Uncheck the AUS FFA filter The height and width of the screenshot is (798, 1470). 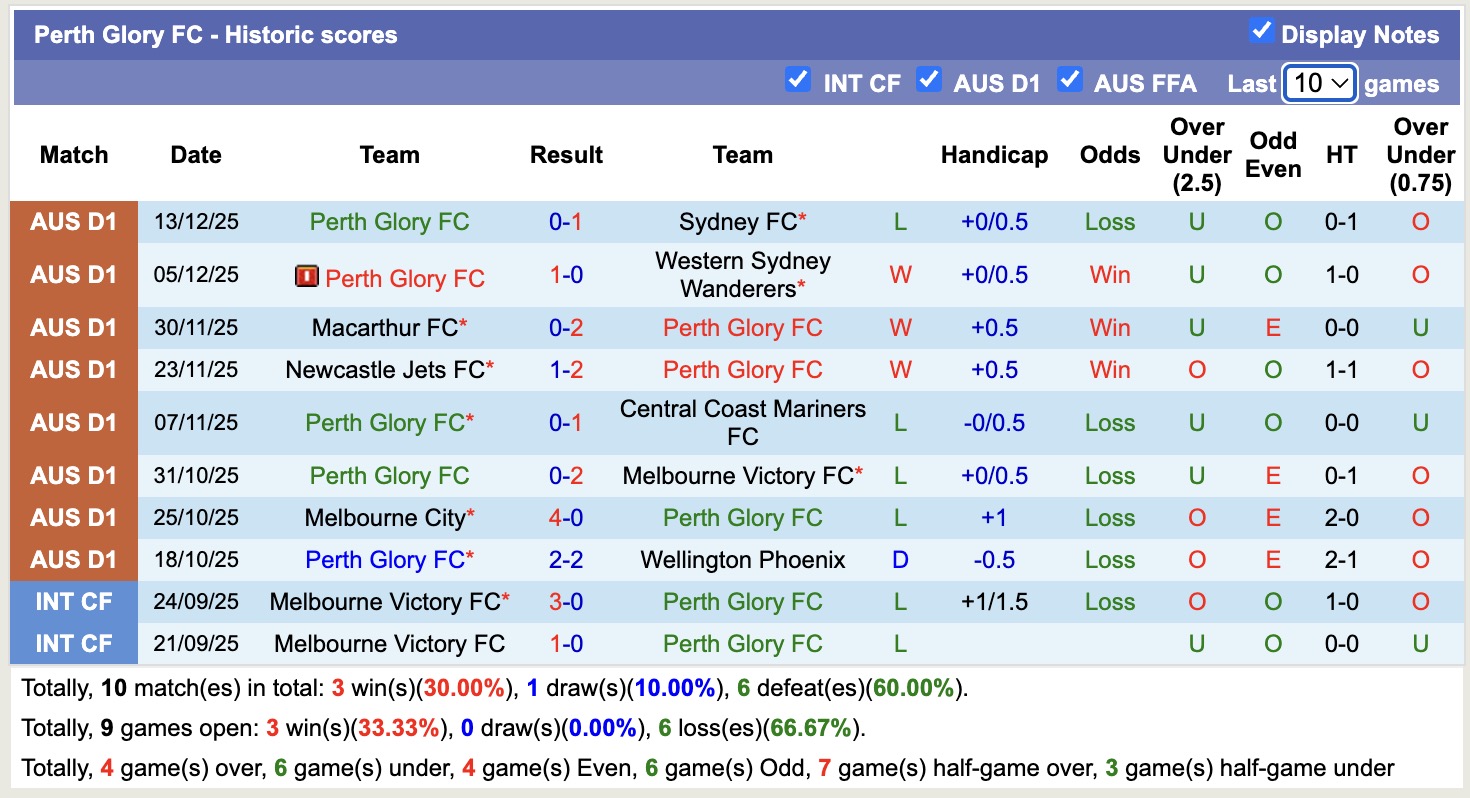coord(1070,82)
